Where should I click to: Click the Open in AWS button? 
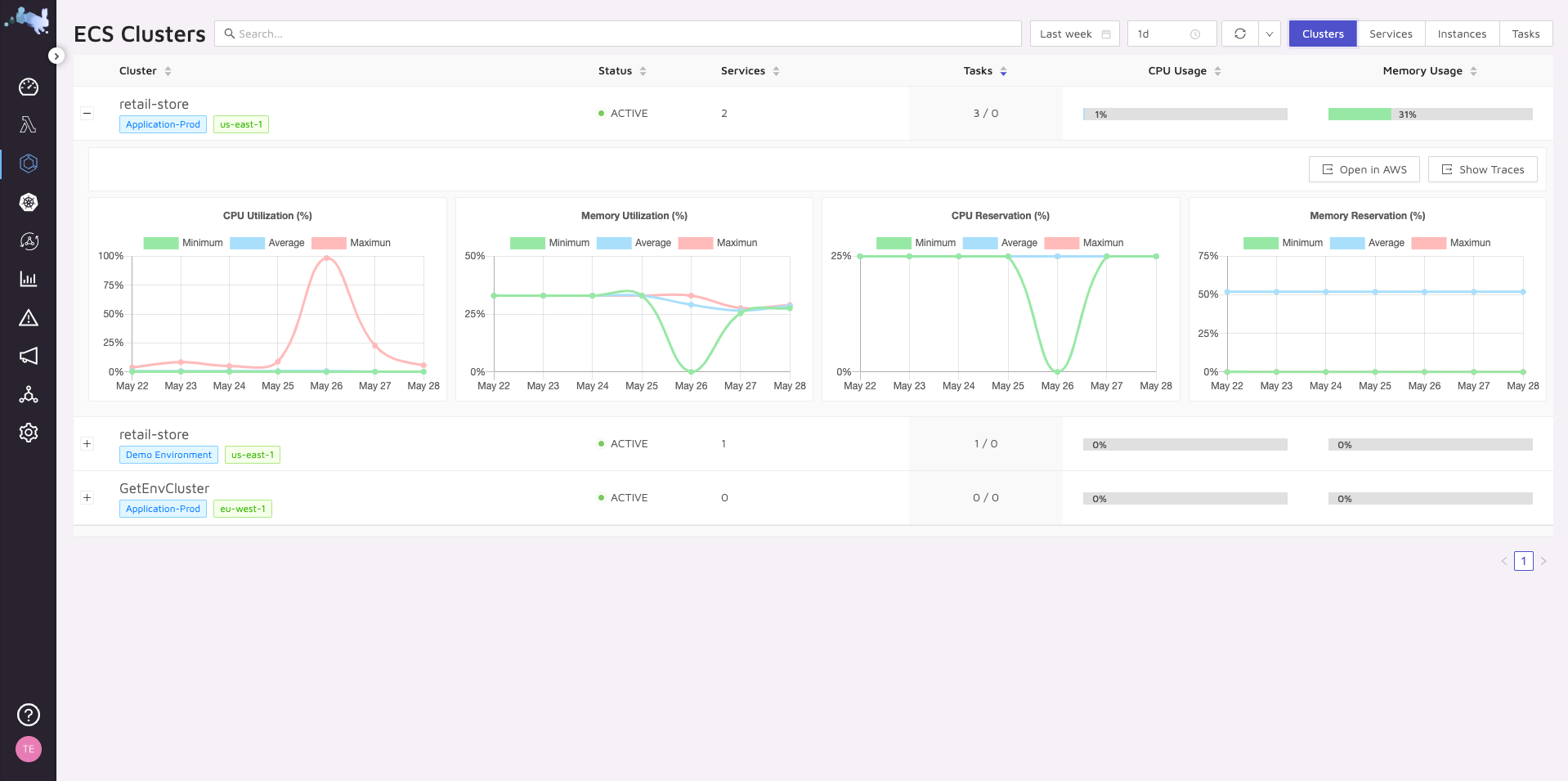(1364, 169)
